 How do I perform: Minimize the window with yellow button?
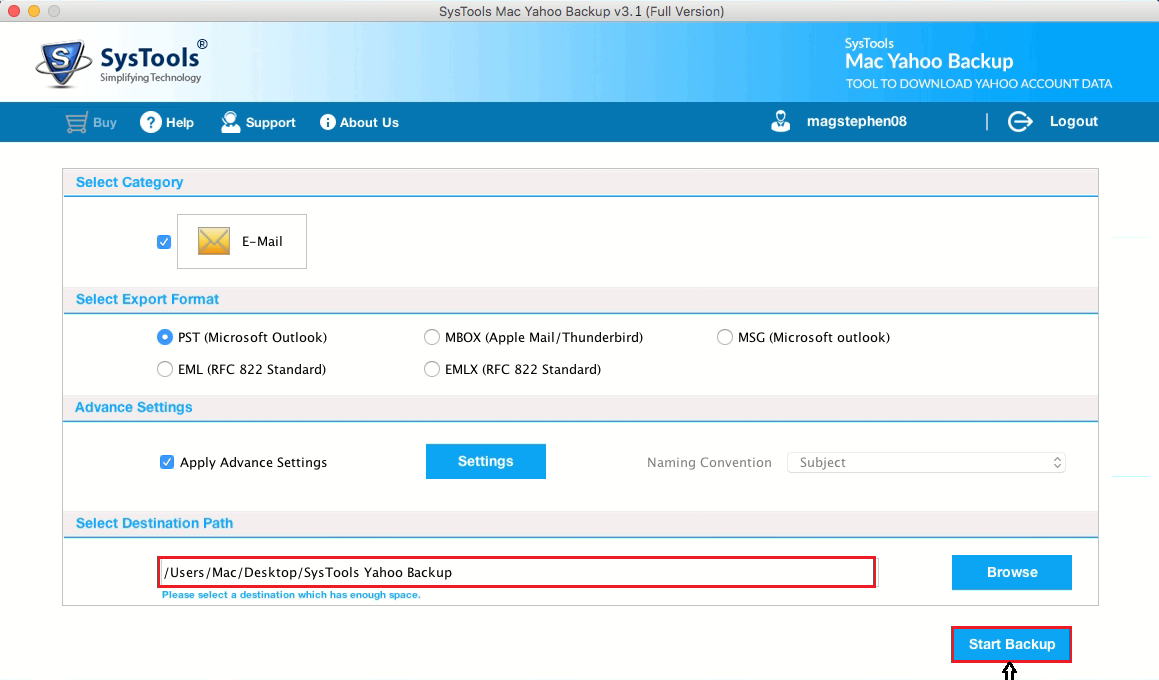33,11
